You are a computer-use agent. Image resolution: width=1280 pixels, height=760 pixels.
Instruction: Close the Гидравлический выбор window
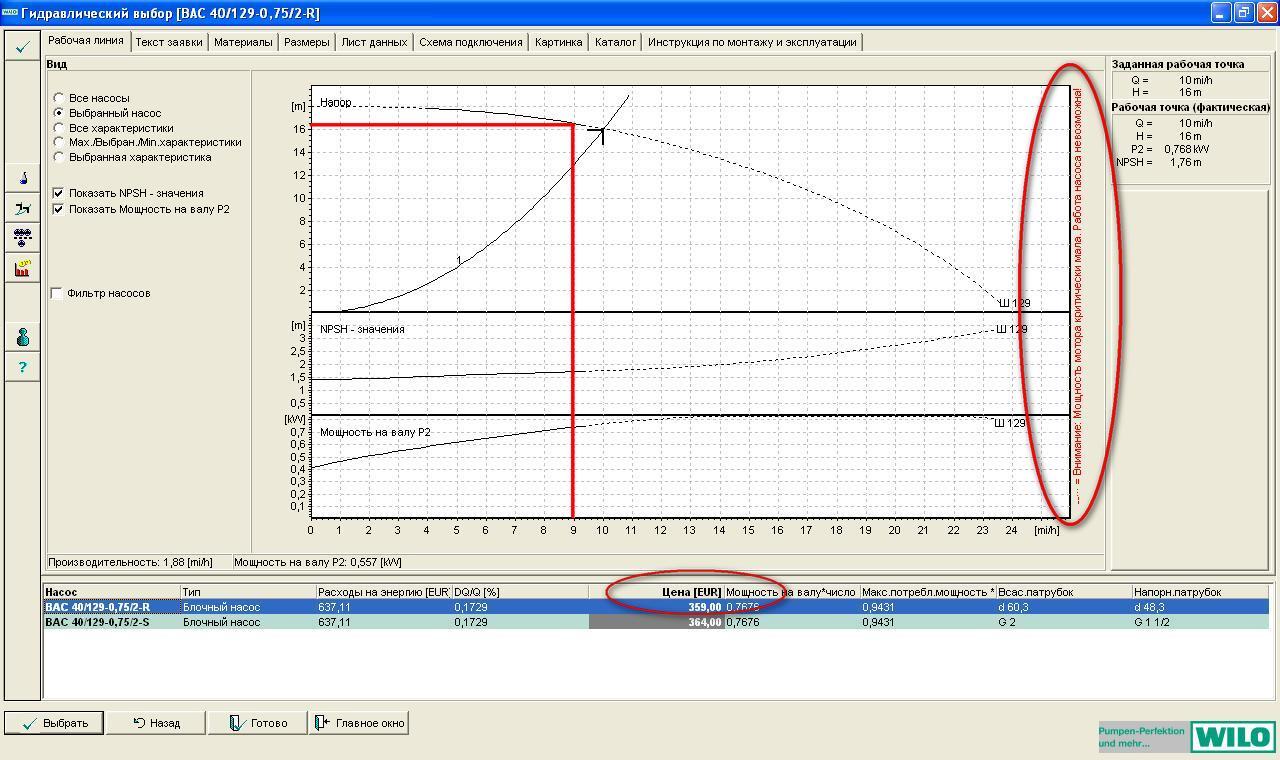[1266, 13]
